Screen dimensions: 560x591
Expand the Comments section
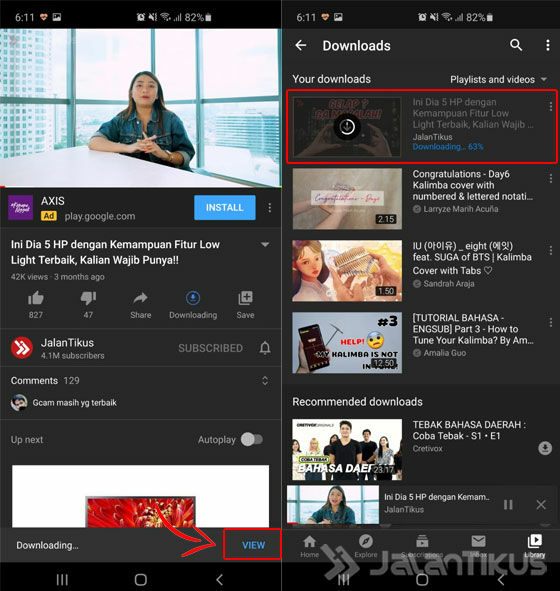click(265, 381)
